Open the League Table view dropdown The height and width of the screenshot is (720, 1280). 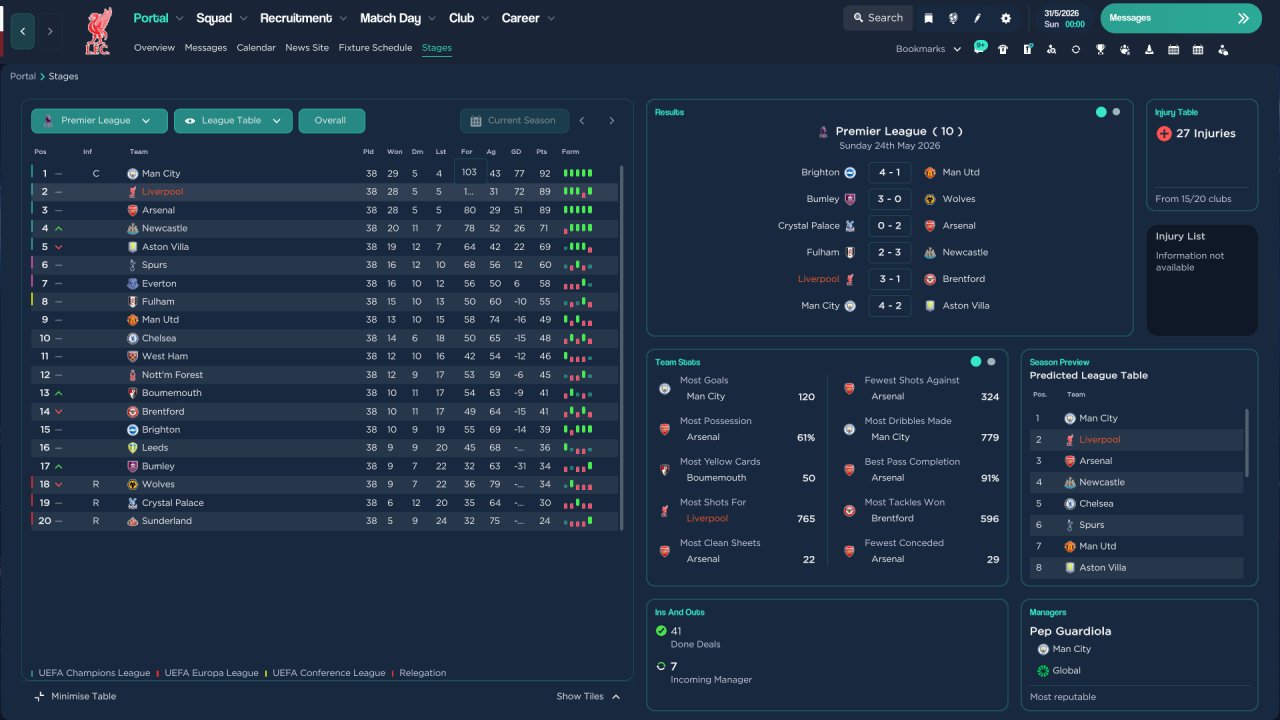point(233,121)
